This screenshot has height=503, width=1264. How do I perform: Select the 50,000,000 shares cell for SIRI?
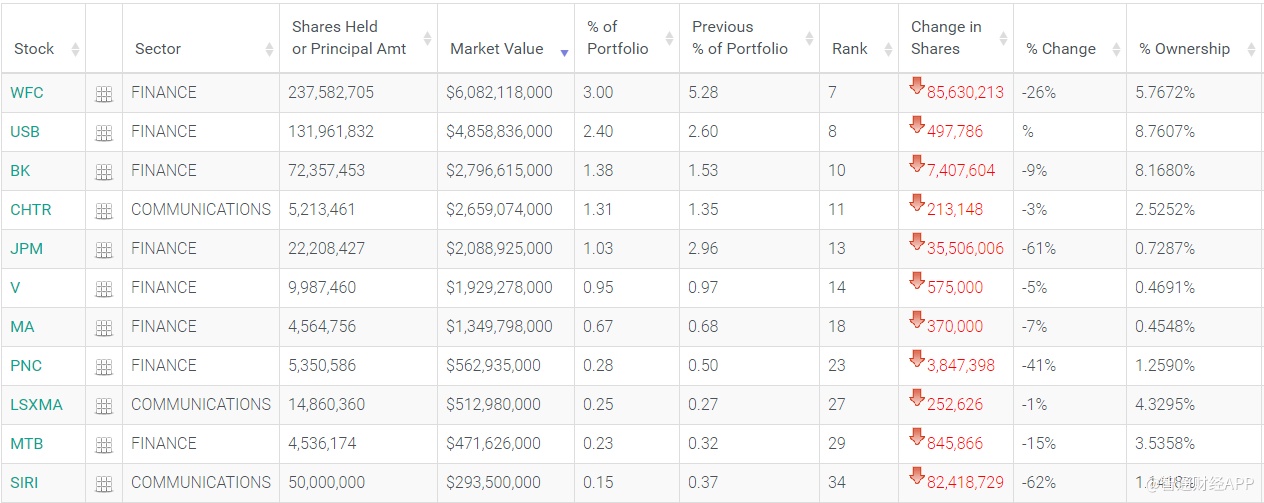[327, 483]
